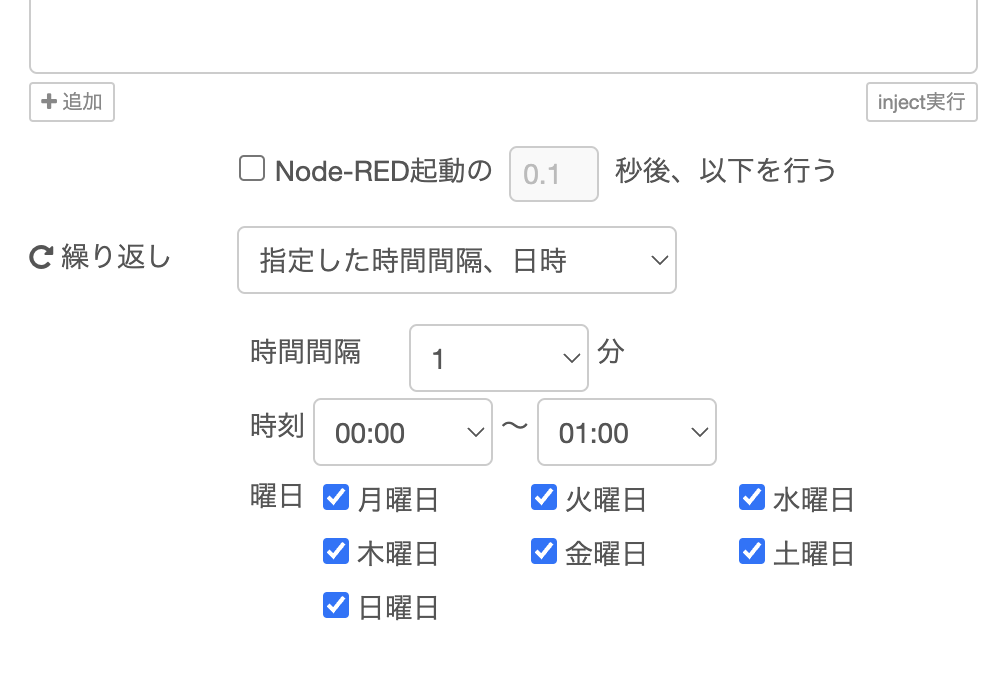Uncheck the 火曜日 checkbox
Image resolution: width=998 pixels, height=684 pixels.
[544, 497]
